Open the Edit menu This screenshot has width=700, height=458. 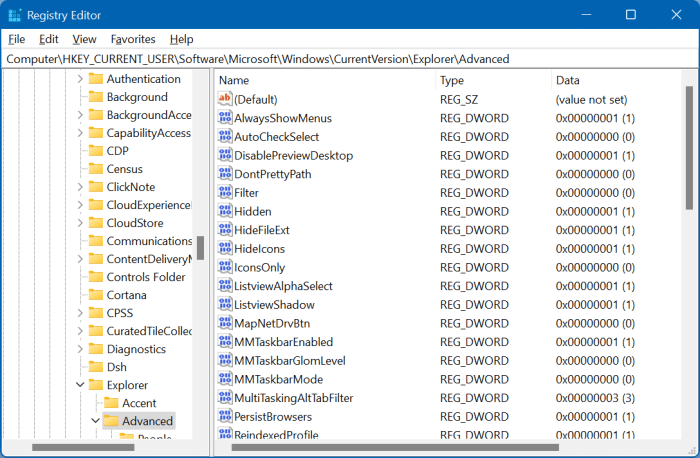pyautogui.click(x=49, y=39)
